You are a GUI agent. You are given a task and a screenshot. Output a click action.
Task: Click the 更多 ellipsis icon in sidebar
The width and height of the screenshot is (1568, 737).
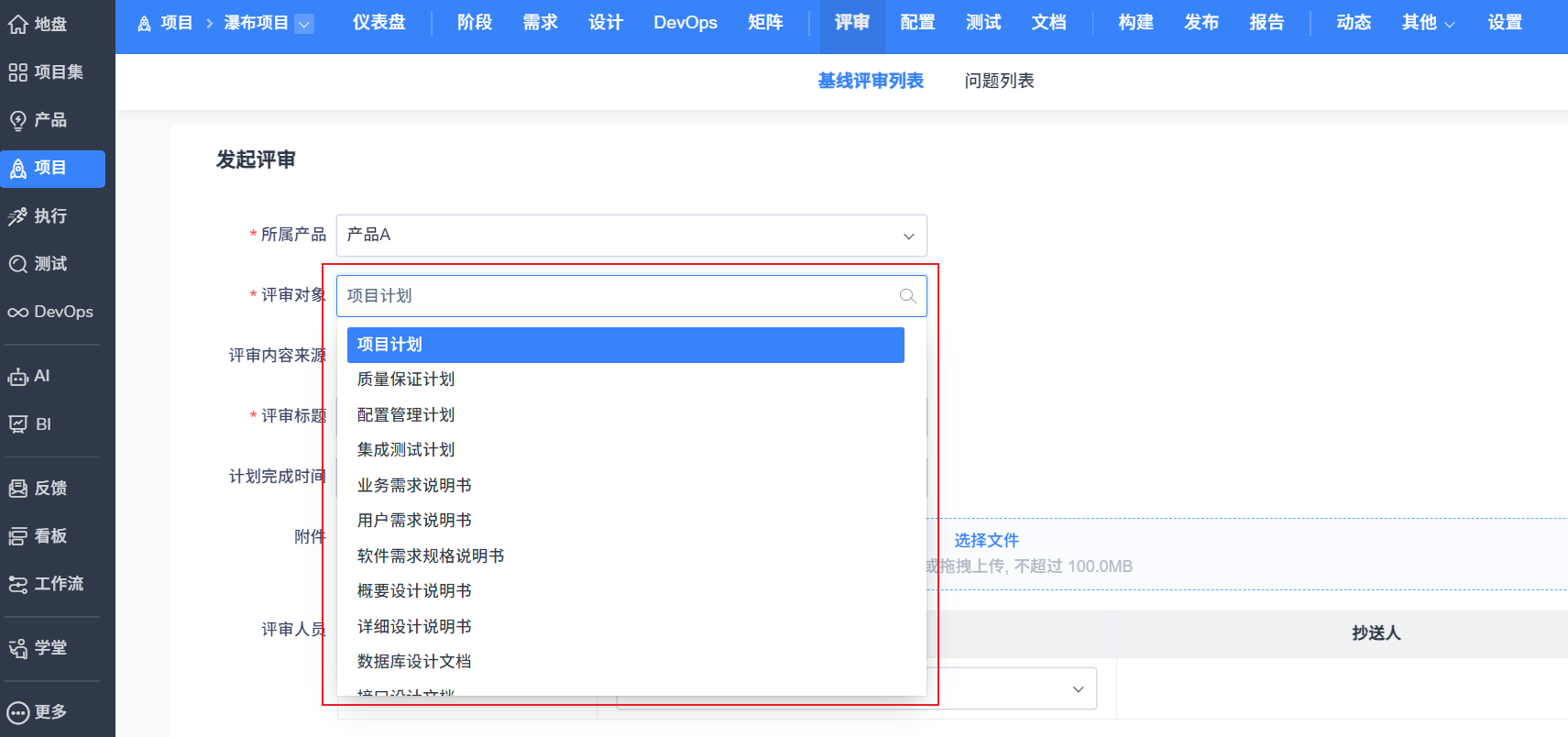(18, 712)
